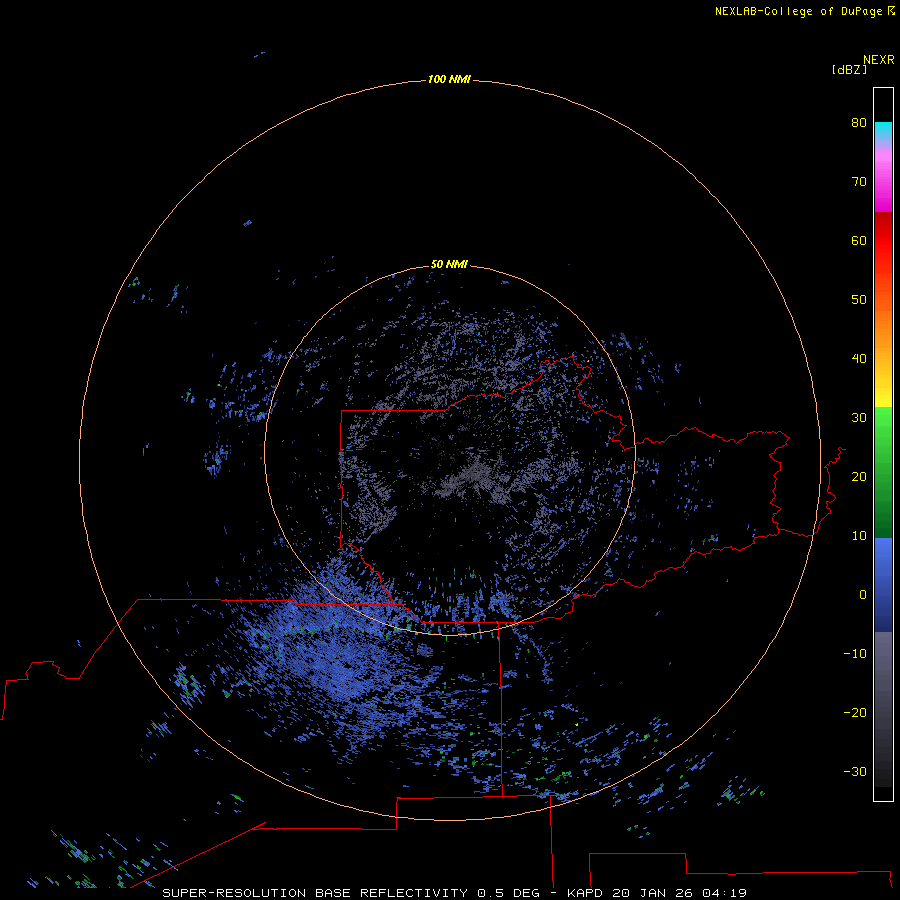Viewport: 900px width, 900px height.
Task: Click the 70 value on the dBZ scale
Action: (859, 181)
